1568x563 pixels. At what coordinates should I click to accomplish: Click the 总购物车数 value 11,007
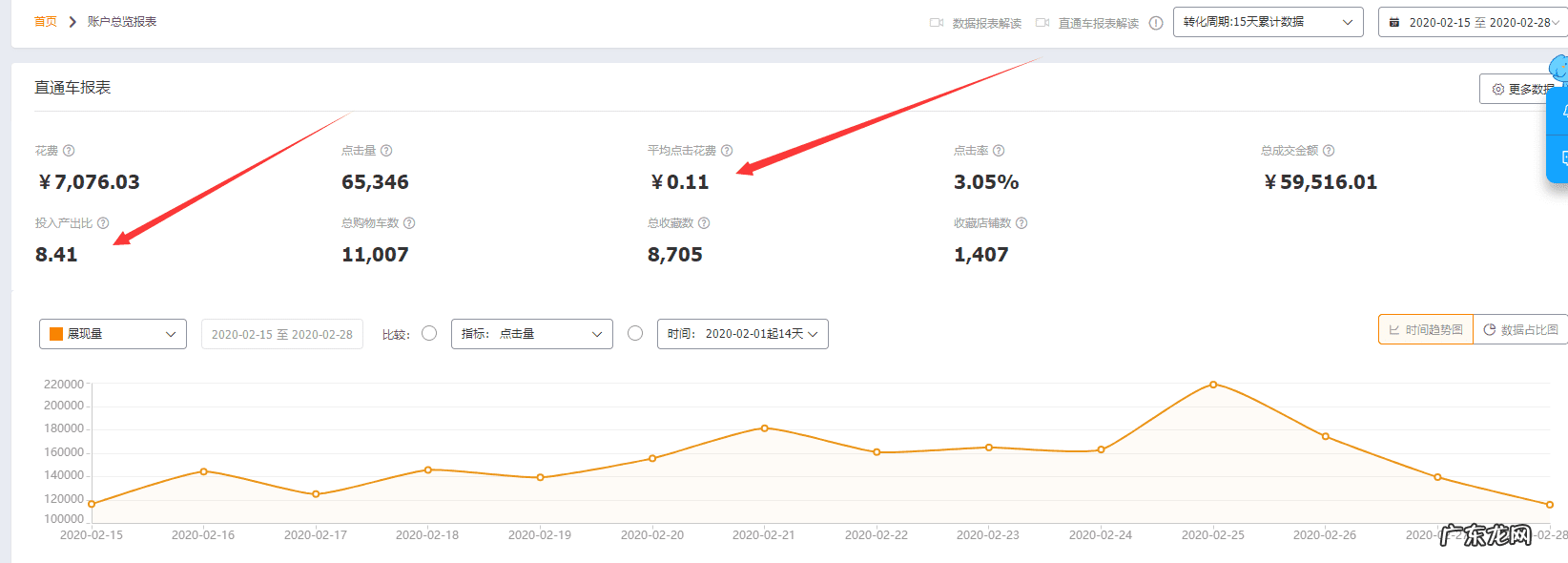[x=375, y=255]
